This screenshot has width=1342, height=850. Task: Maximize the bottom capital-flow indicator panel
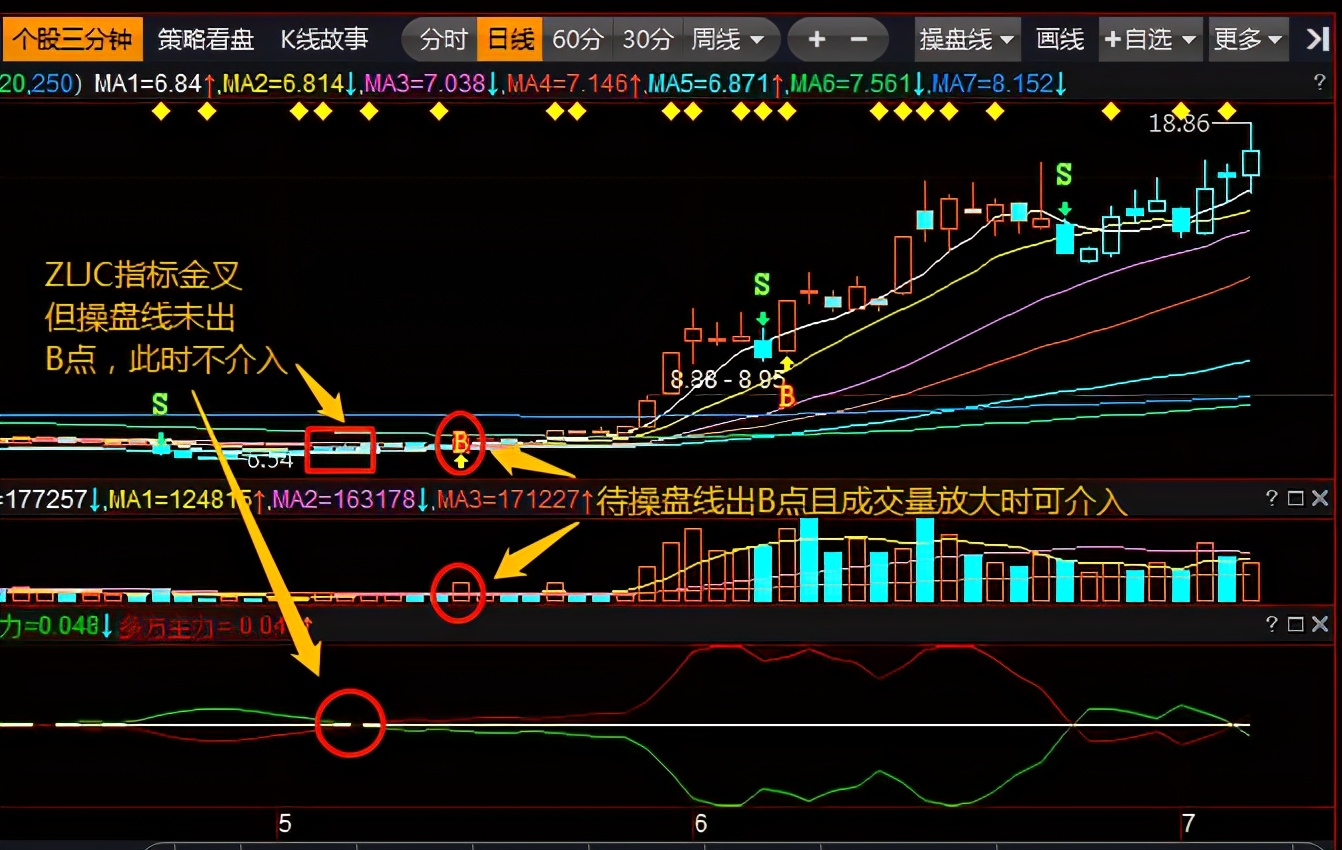click(1296, 625)
